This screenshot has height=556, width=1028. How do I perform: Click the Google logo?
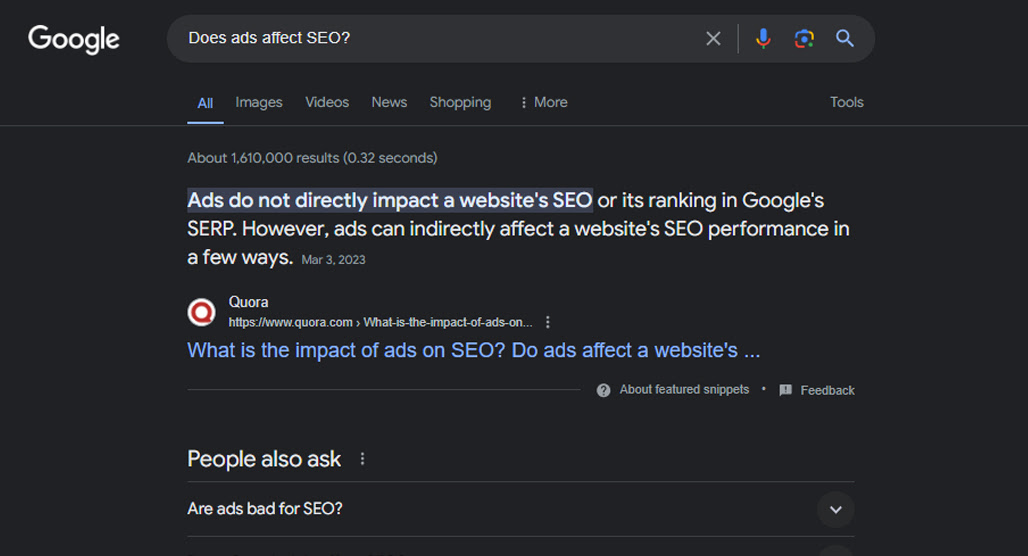73,39
